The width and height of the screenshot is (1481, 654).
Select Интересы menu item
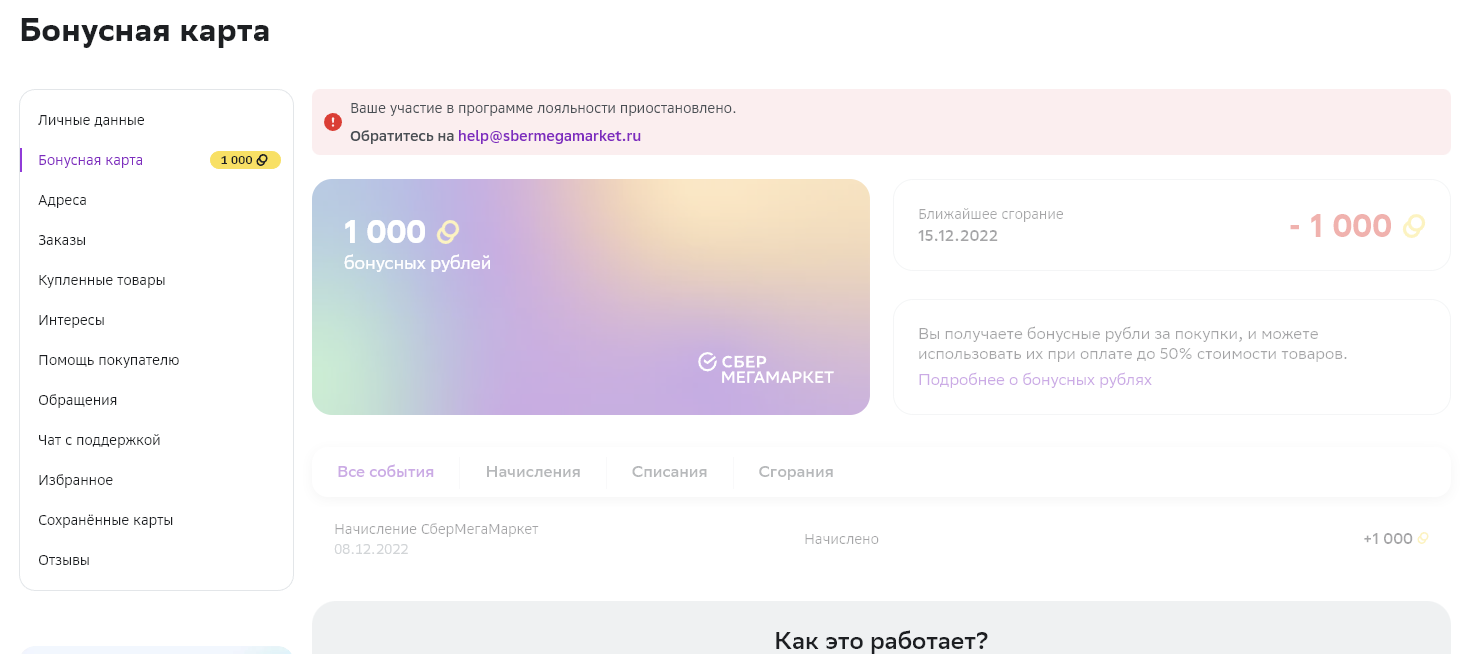coord(71,320)
